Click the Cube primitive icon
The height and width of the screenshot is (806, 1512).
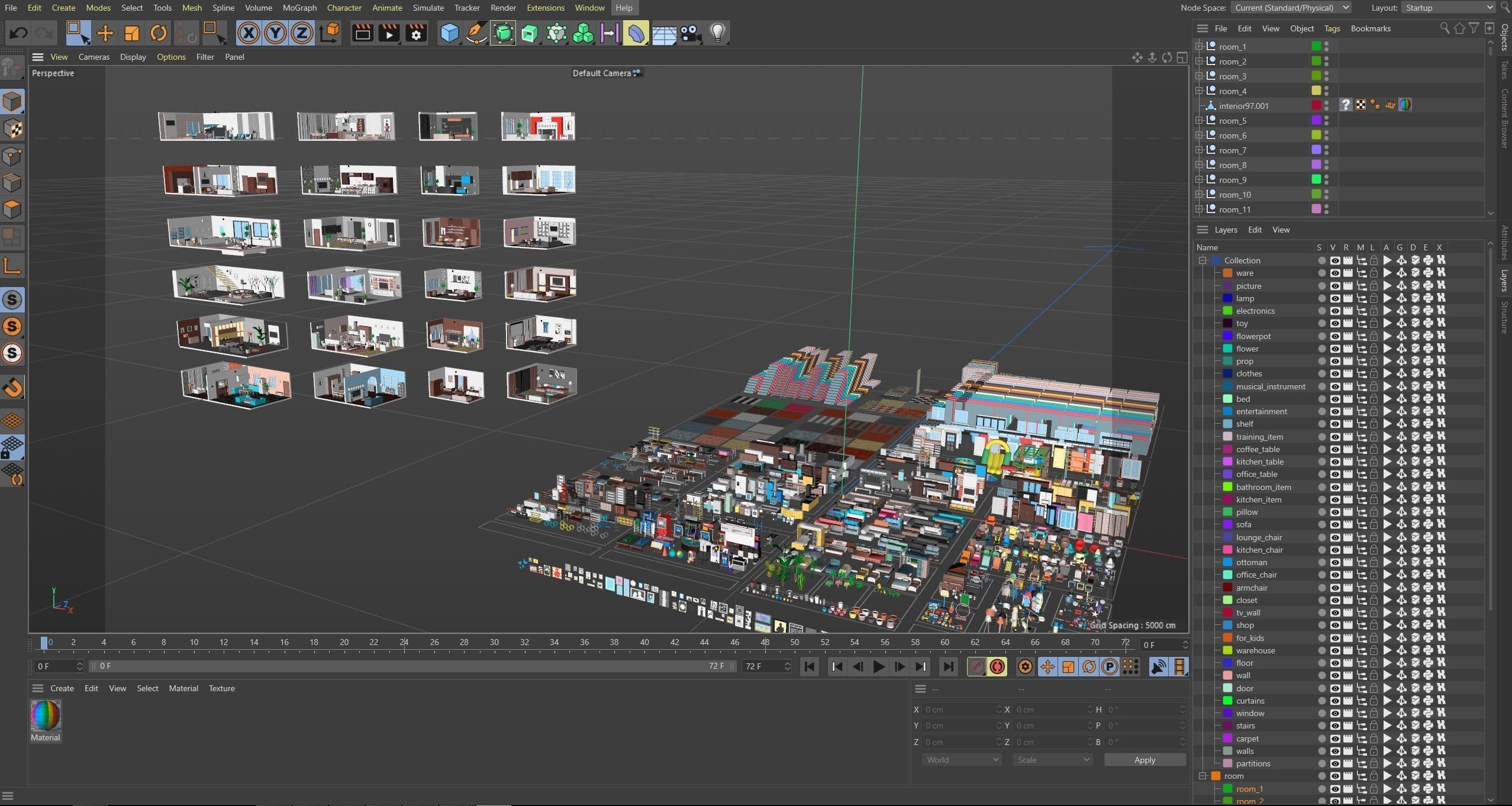click(x=449, y=33)
